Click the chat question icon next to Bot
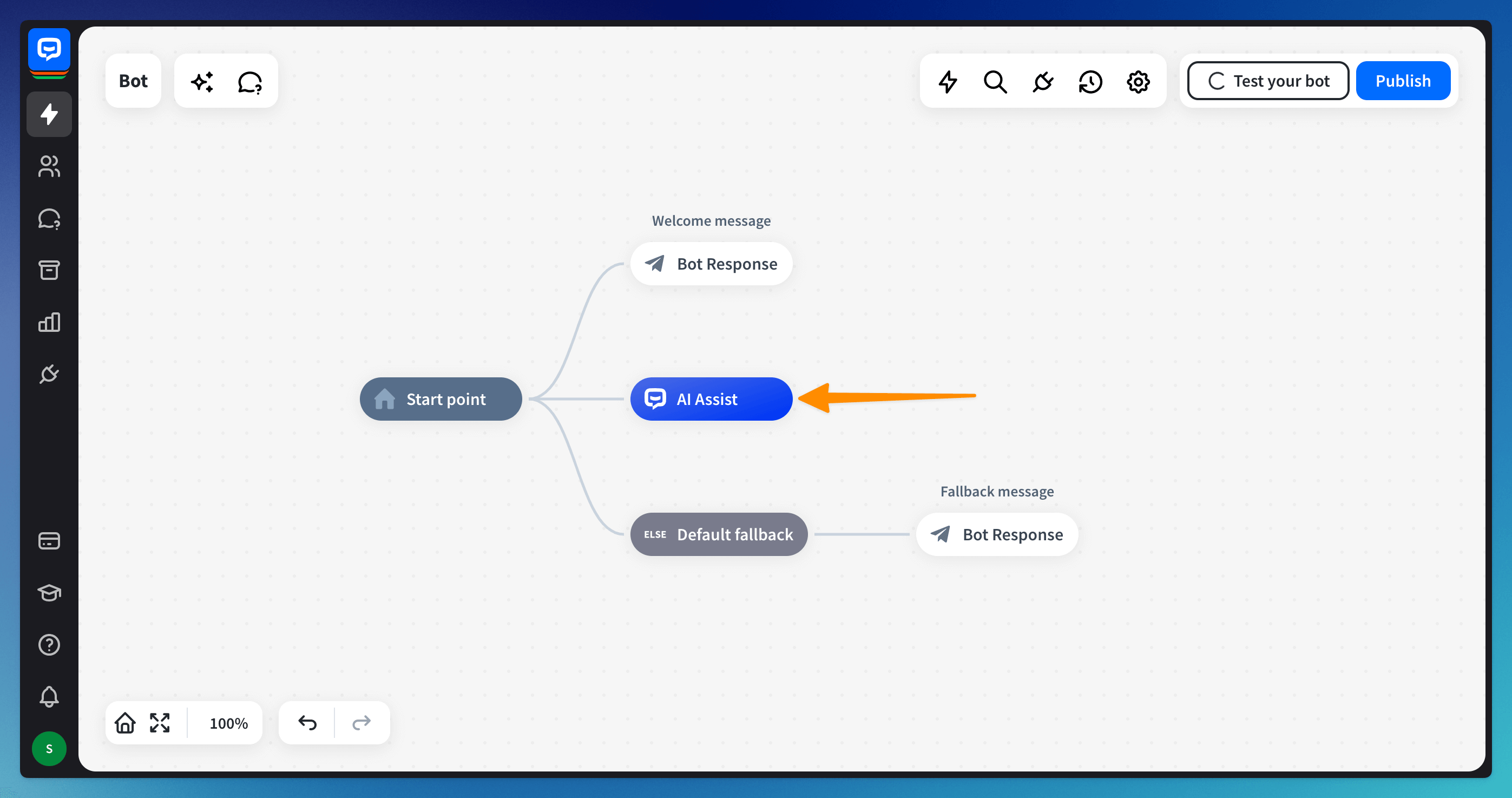This screenshot has width=1512, height=798. 250,81
